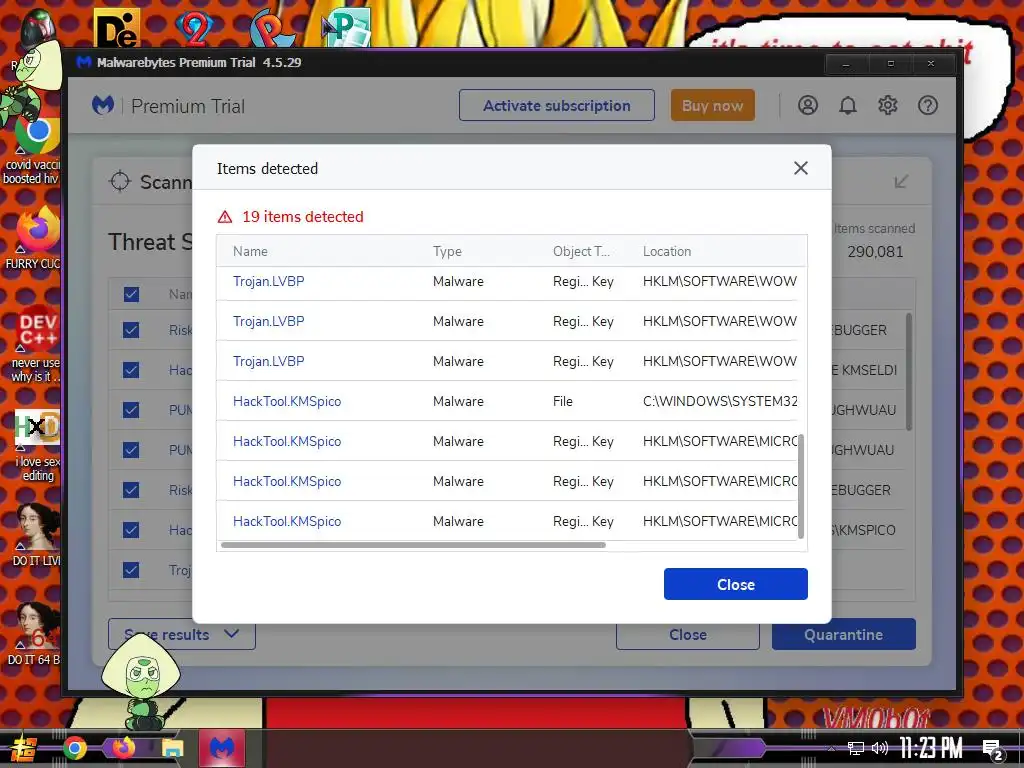Open red swirl 2 desktop icon
The height and width of the screenshot is (768, 1024).
(x=193, y=27)
